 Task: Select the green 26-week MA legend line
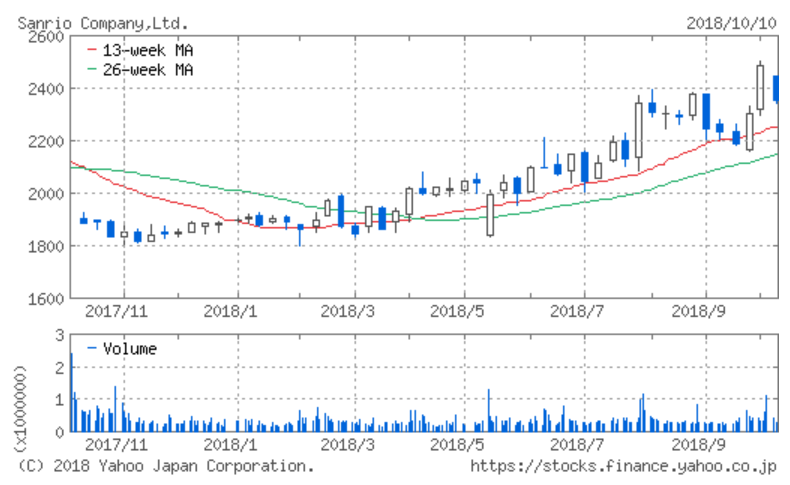tap(93, 69)
